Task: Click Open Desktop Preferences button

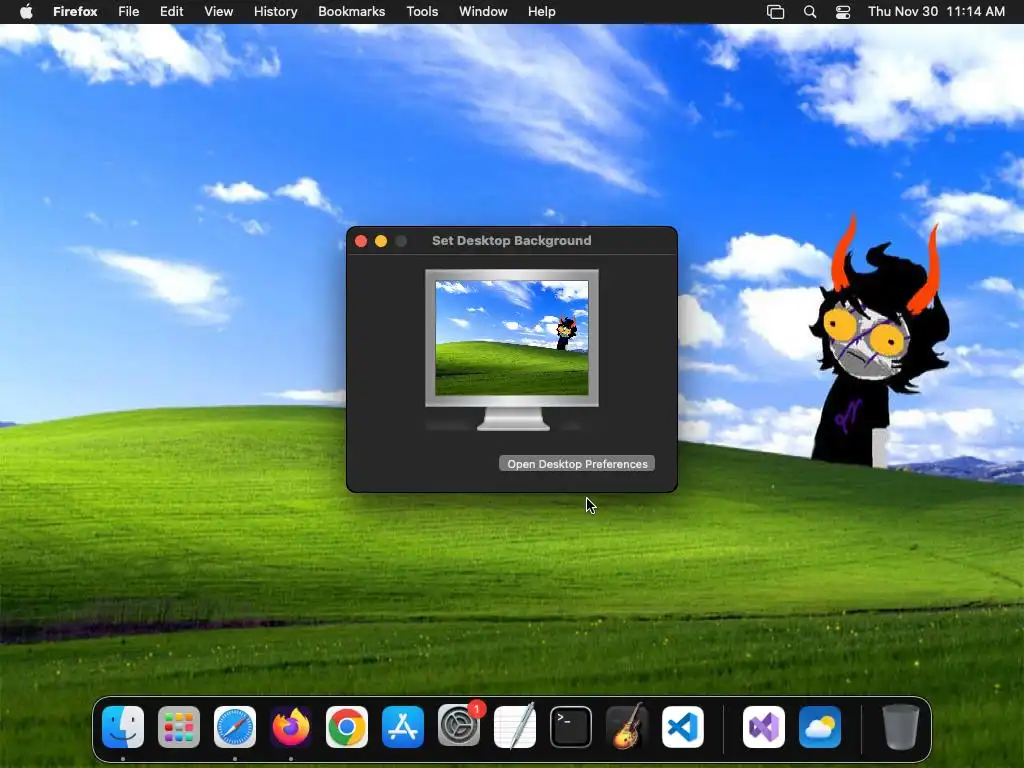Action: 577,464
